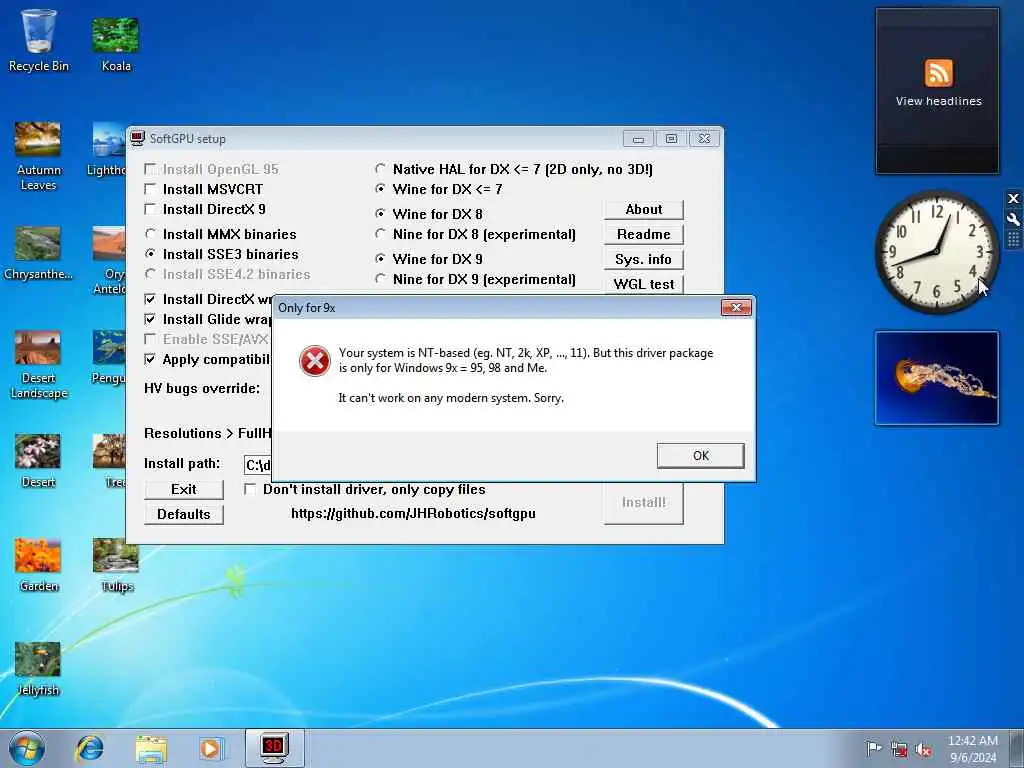The image size is (1024, 768).
Task: Select Nine for DX 9 experimental radio
Action: click(380, 279)
